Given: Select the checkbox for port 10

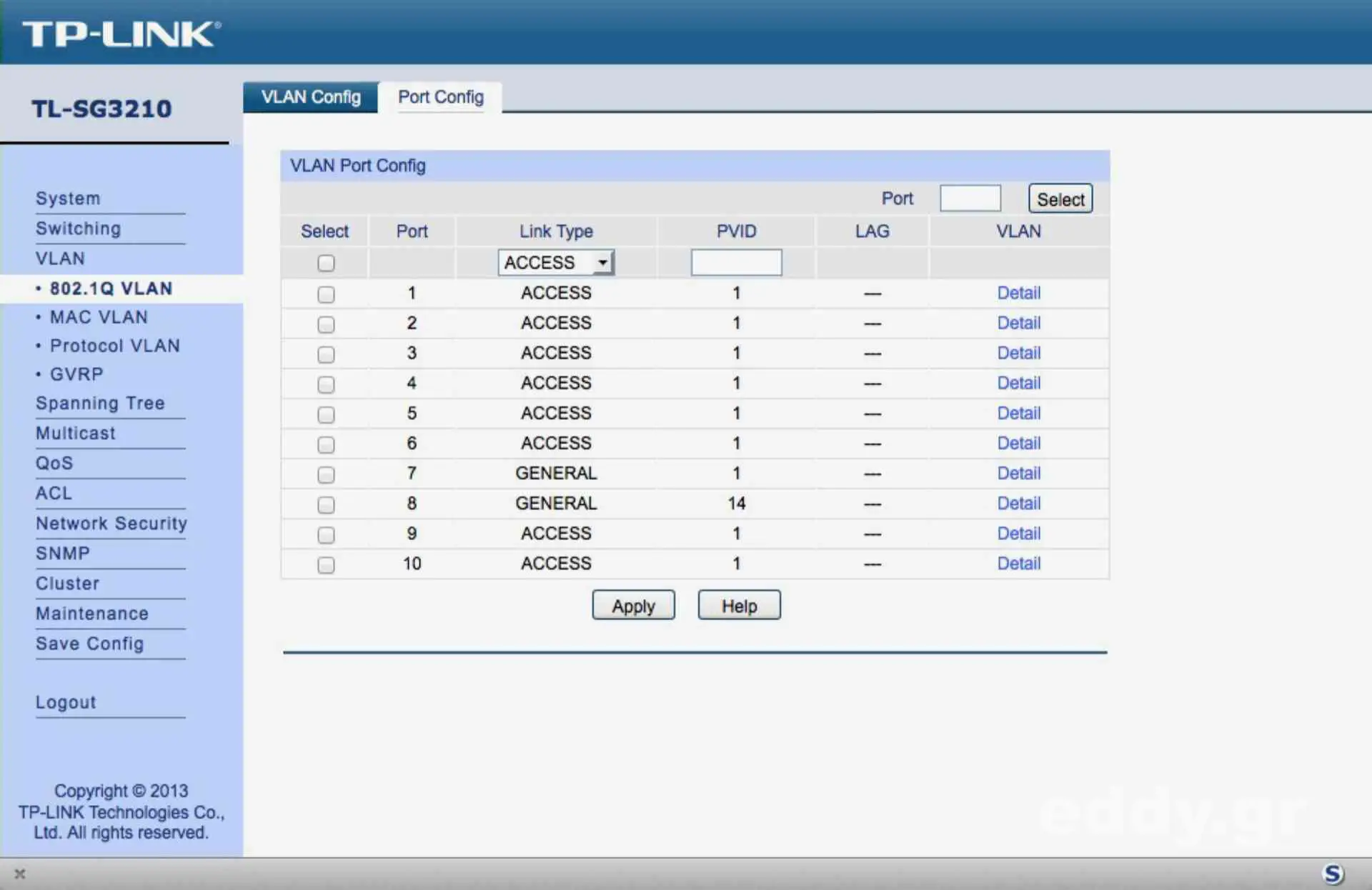Looking at the screenshot, I should pyautogui.click(x=326, y=565).
